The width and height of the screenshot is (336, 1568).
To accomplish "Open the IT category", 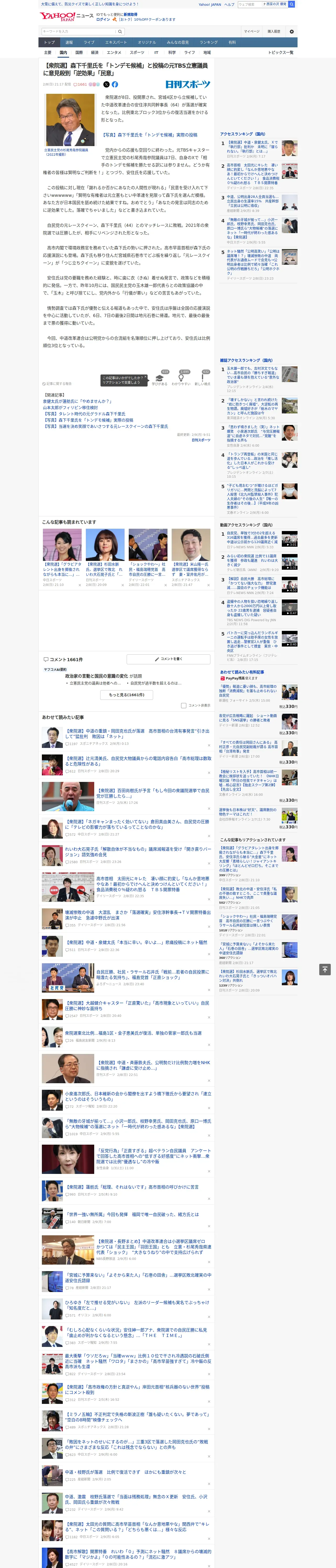I will (156, 52).
